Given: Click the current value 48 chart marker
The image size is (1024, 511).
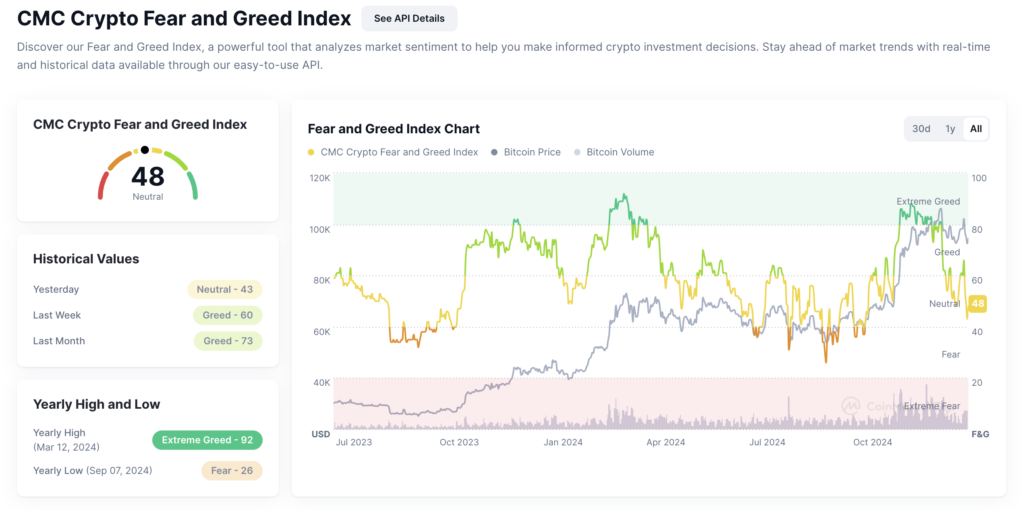Looking at the screenshot, I should [x=977, y=304].
